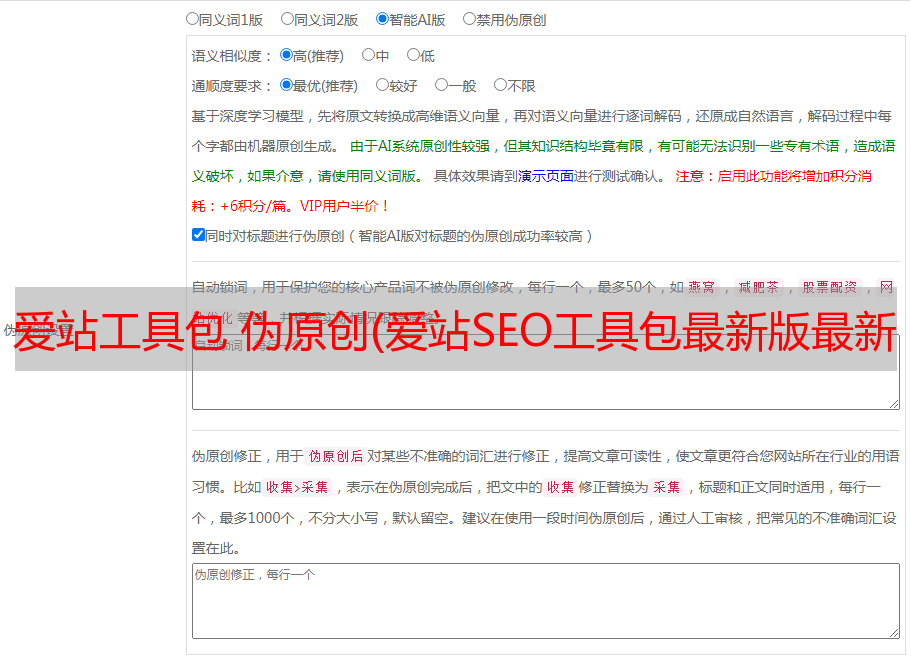This screenshot has height=658, width=911.
Task: Click inside the 伪原创修正 textarea
Action: [x=546, y=601]
